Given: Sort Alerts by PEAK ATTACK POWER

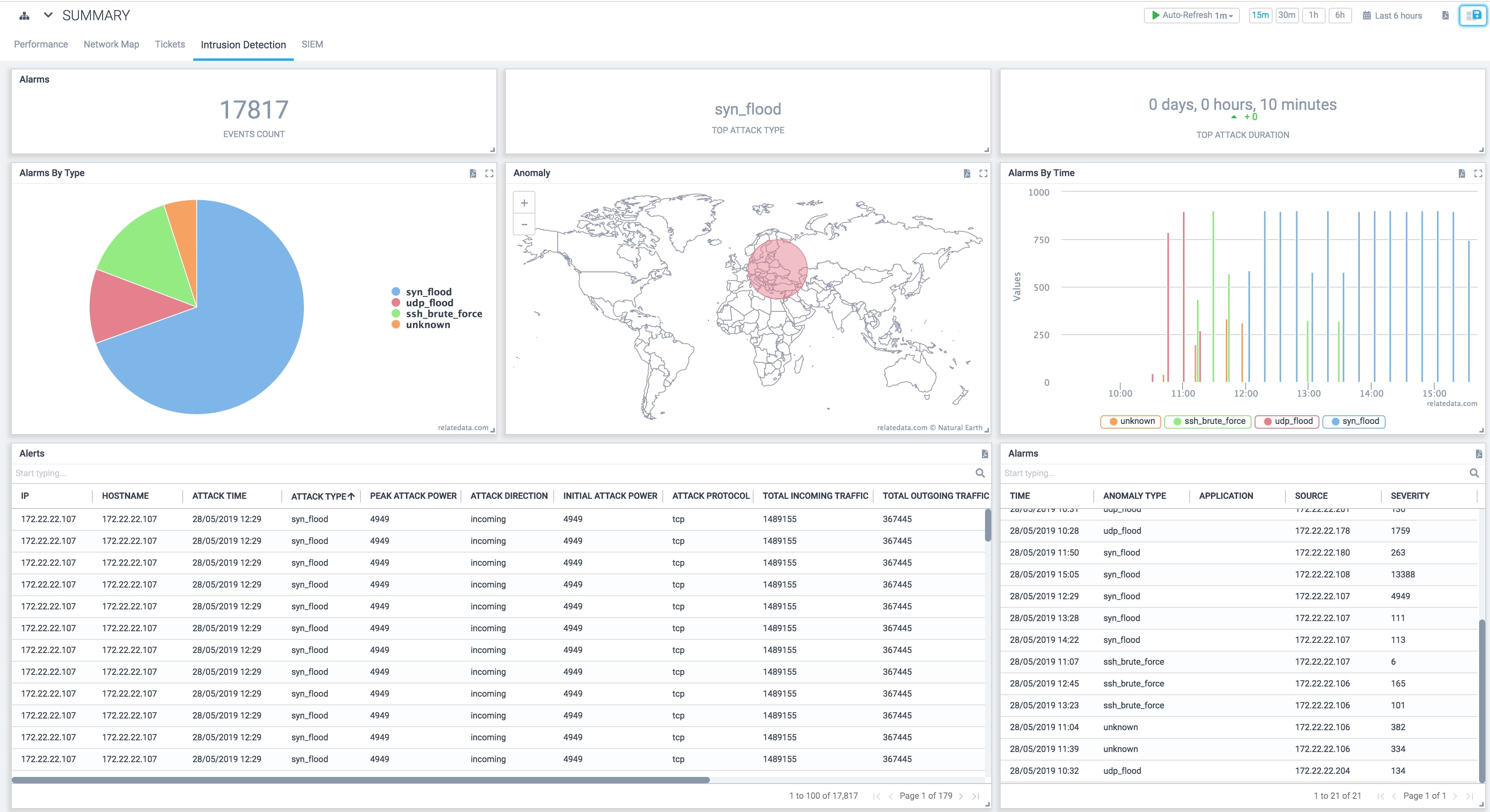Looking at the screenshot, I should point(413,496).
